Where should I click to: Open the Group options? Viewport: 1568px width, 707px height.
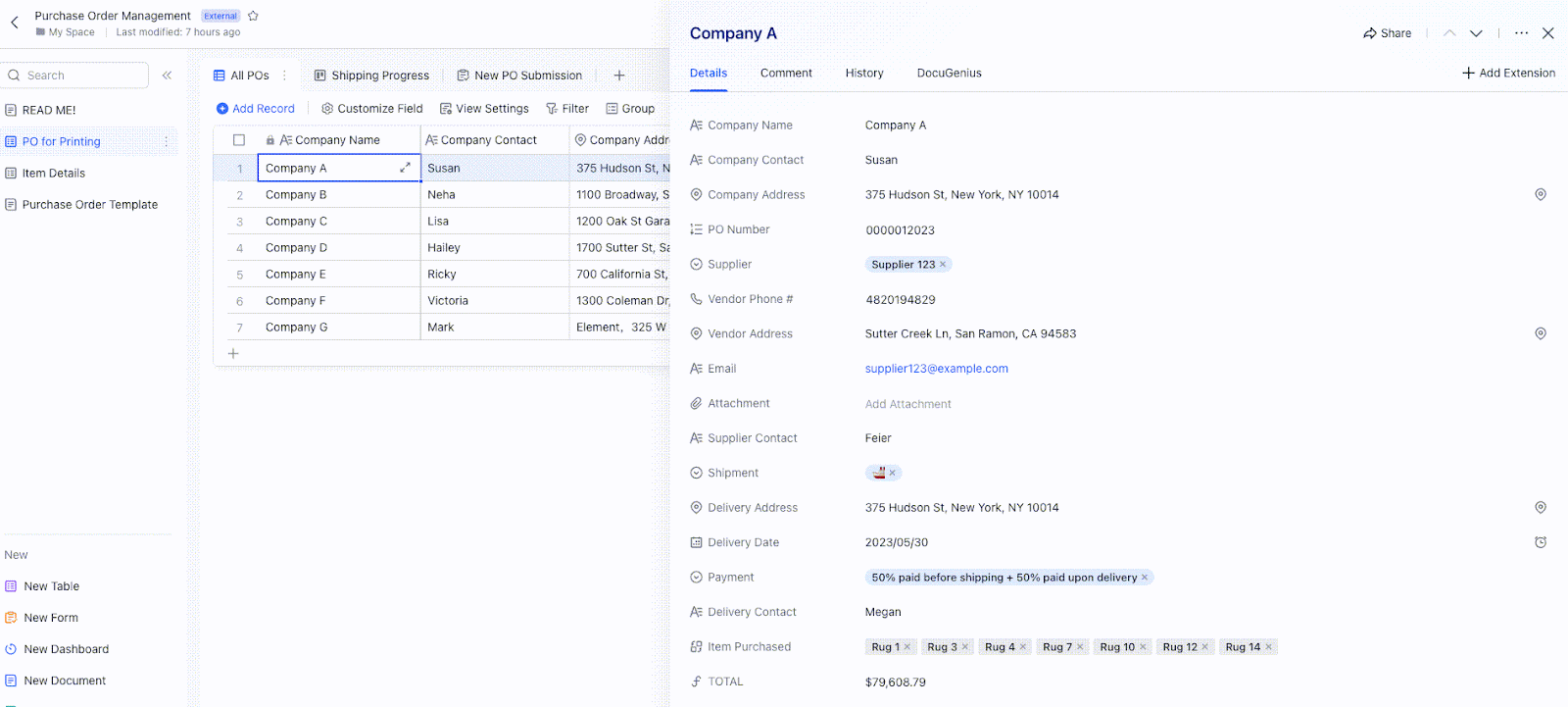point(630,109)
